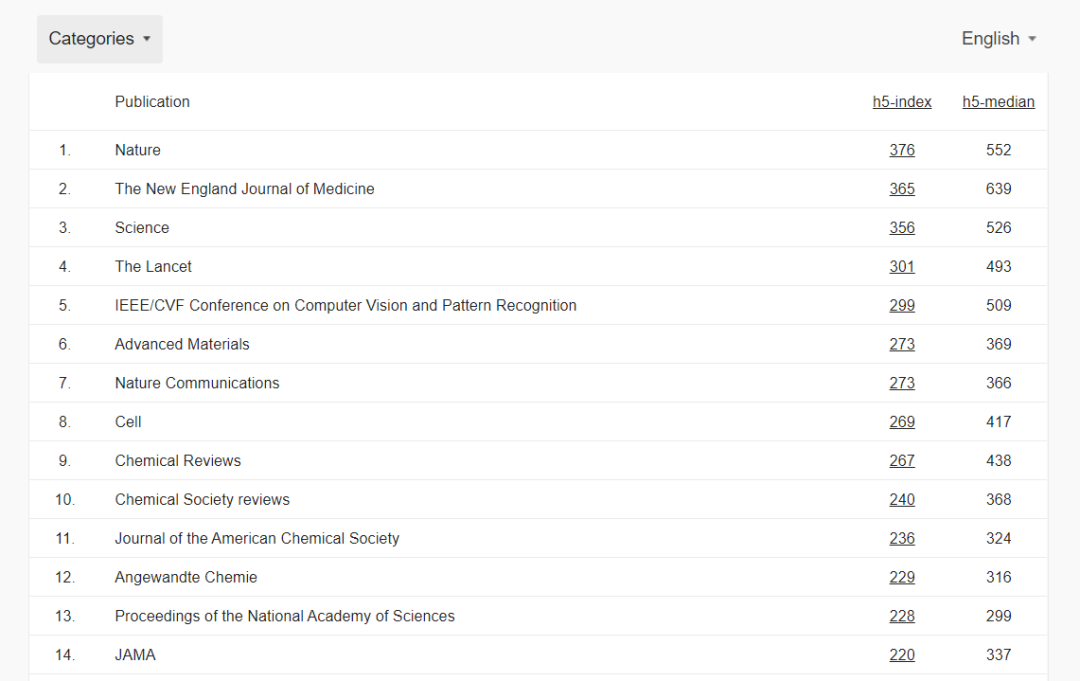This screenshot has width=1080, height=681.
Task: Open Chemical Society reviews' h5-index 240
Action: 902,500
